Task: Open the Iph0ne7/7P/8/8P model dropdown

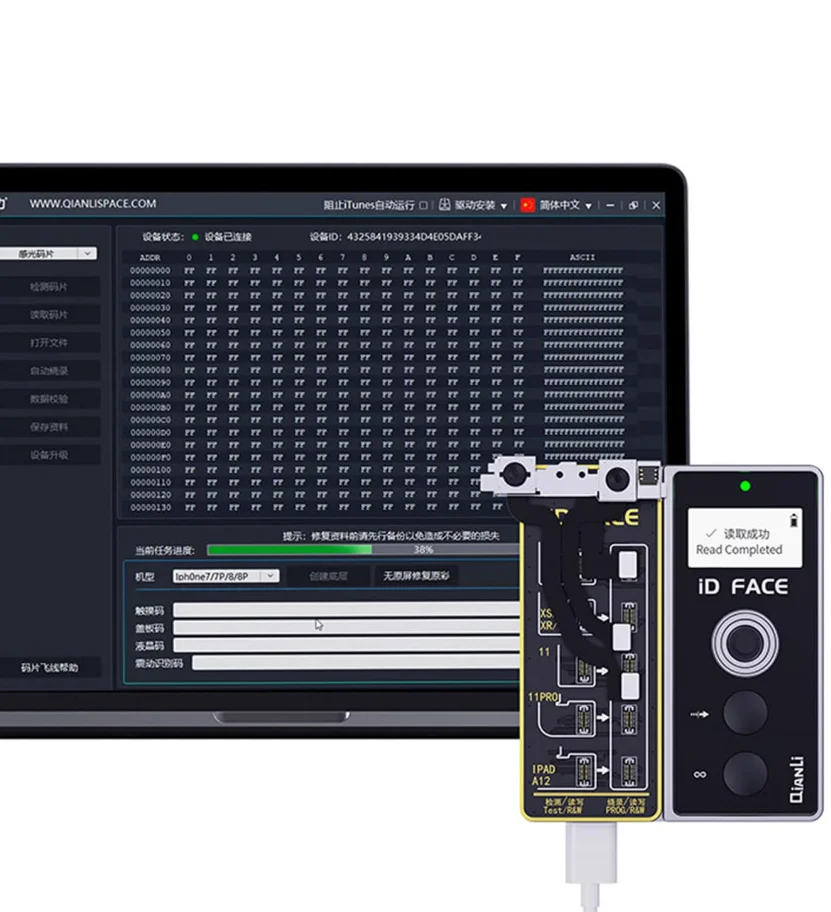Action: pyautogui.click(x=226, y=576)
